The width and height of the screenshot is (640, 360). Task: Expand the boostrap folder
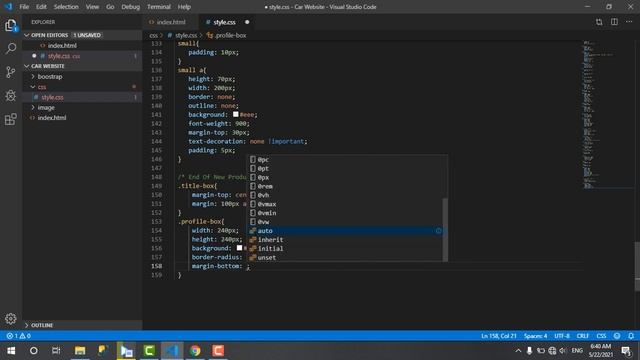coord(50,76)
